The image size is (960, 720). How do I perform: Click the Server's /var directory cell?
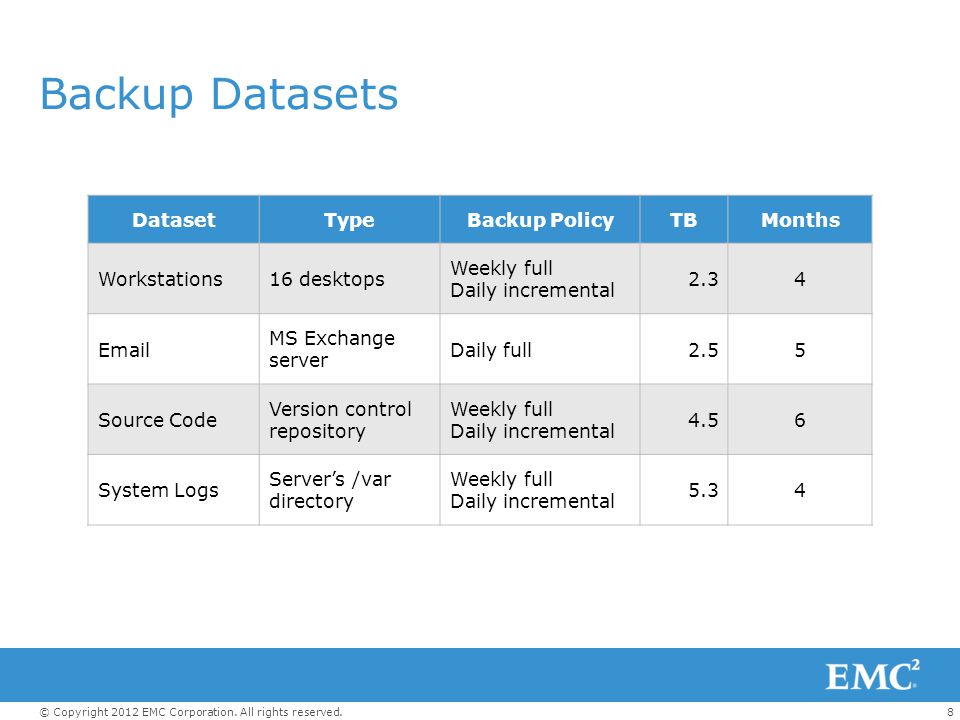click(349, 490)
